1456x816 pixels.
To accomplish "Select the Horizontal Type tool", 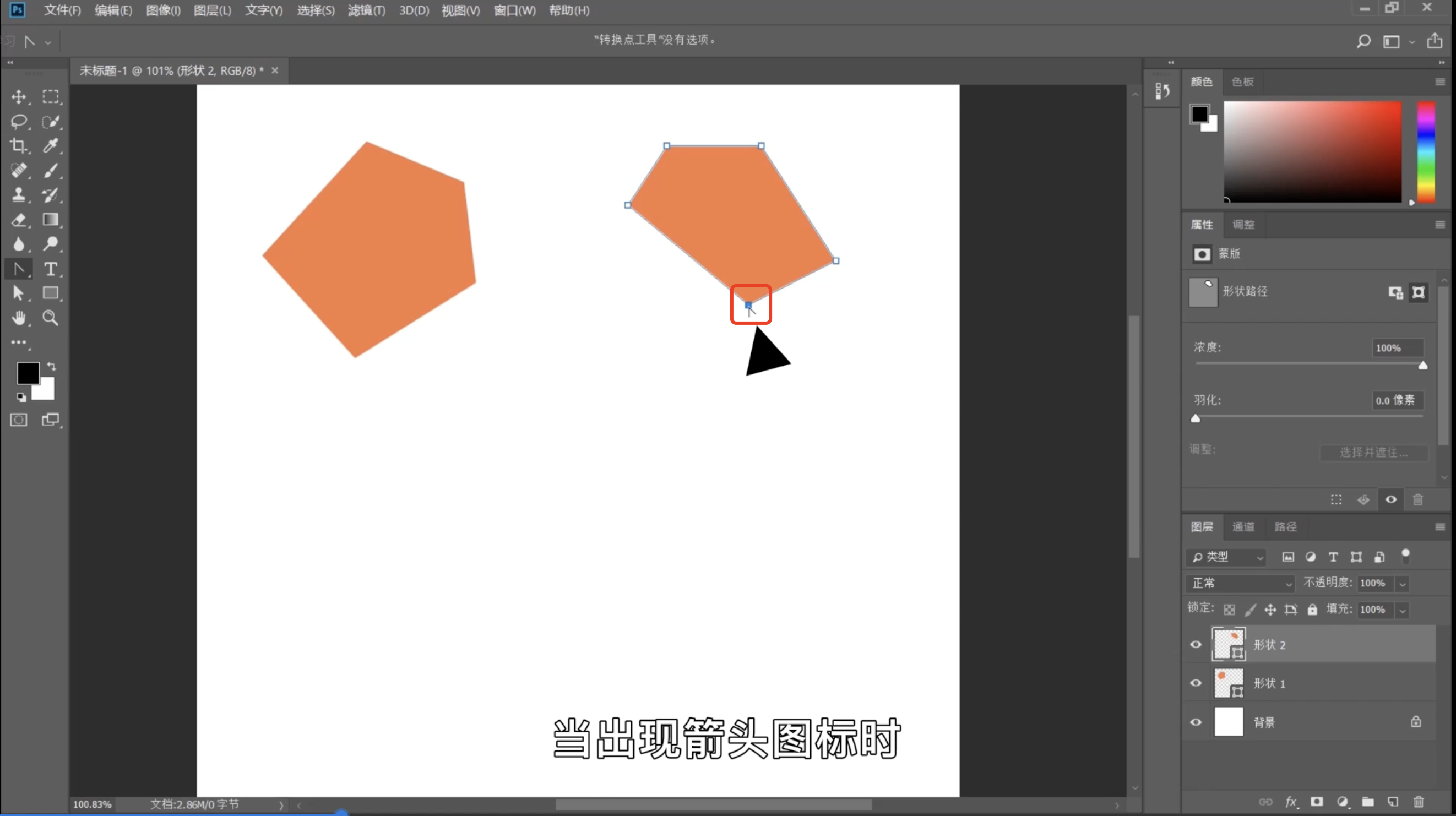I will pyautogui.click(x=50, y=269).
